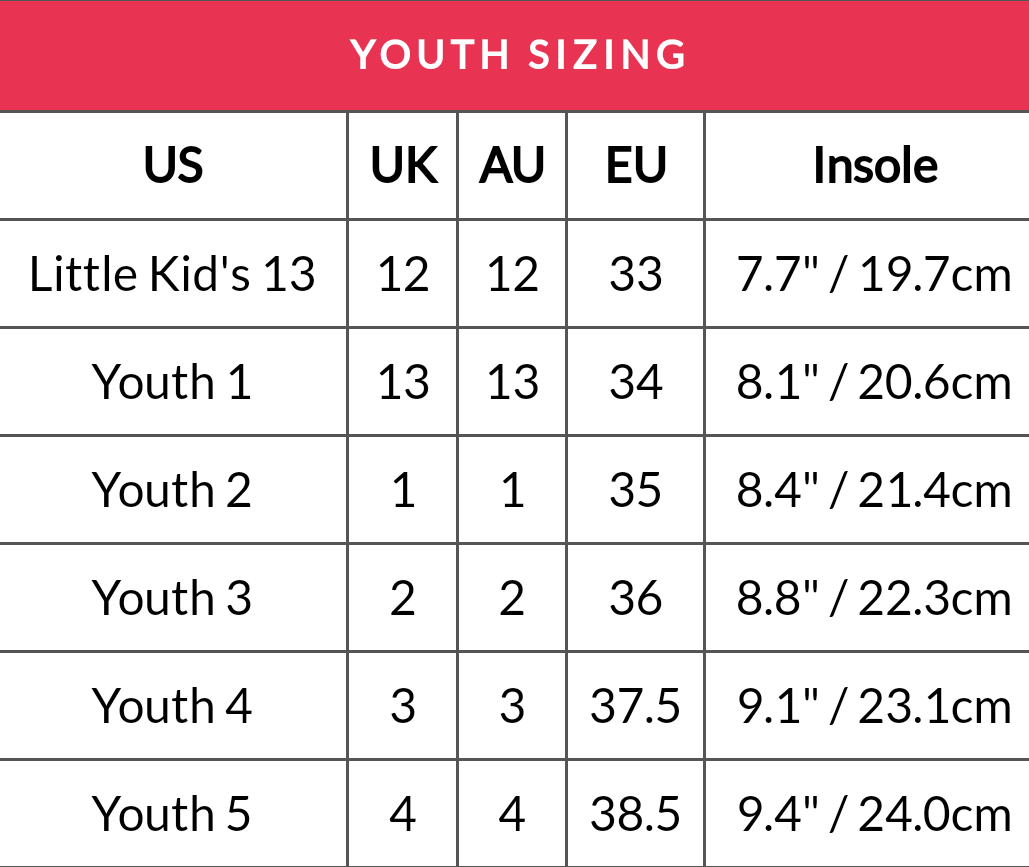Viewport: 1029px width, 867px height.
Task: Click the UK column header
Action: click(x=403, y=165)
